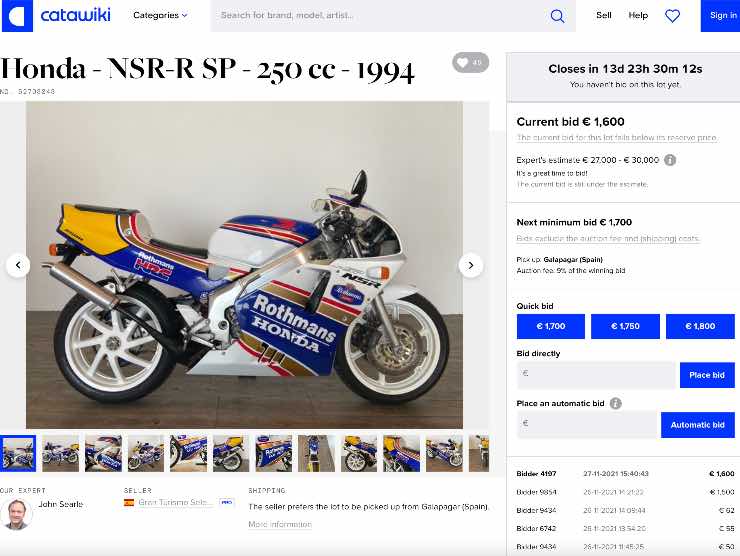Toggle the lot favorite heart counter
Image resolution: width=740 pixels, height=556 pixels.
pos(471,62)
